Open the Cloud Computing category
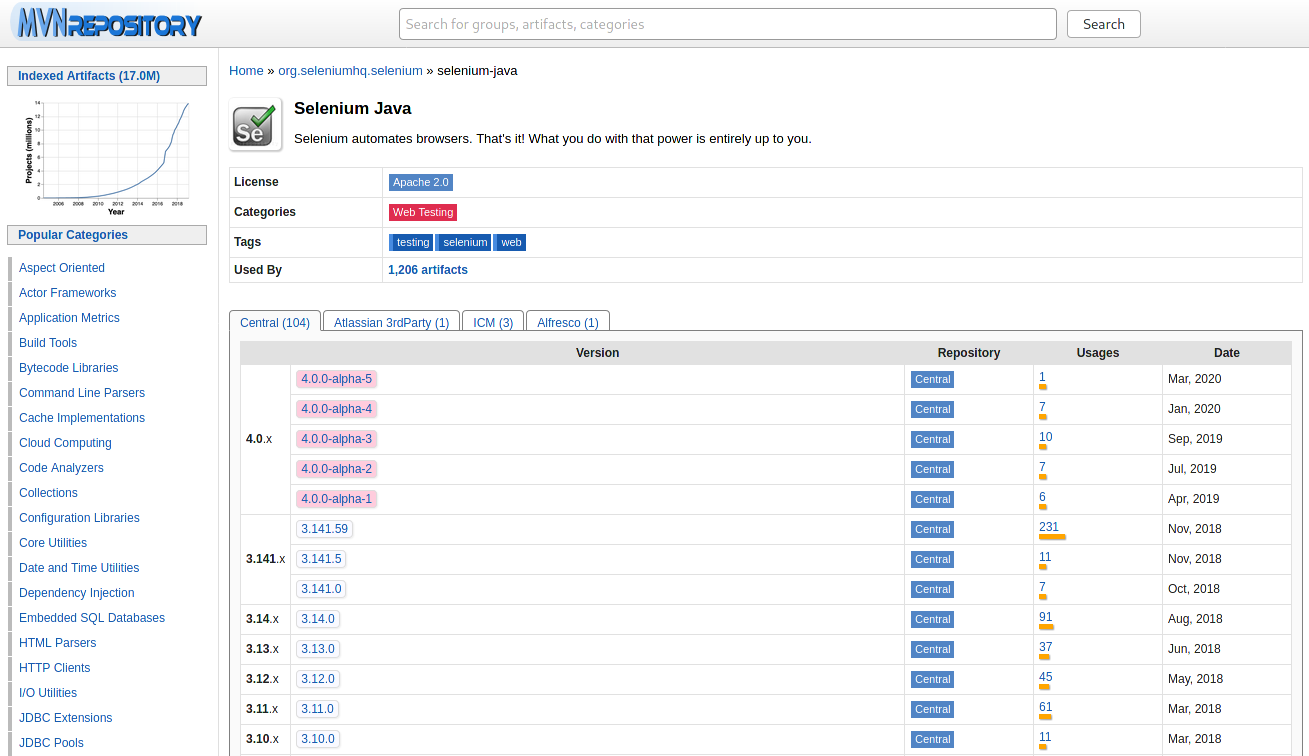Image resolution: width=1309 pixels, height=756 pixels. click(x=65, y=443)
